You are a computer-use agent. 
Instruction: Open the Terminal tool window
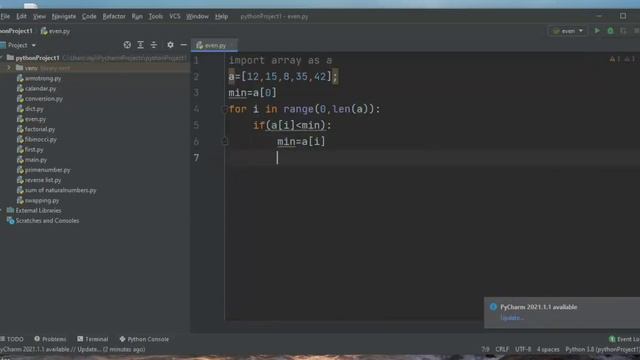93,339
